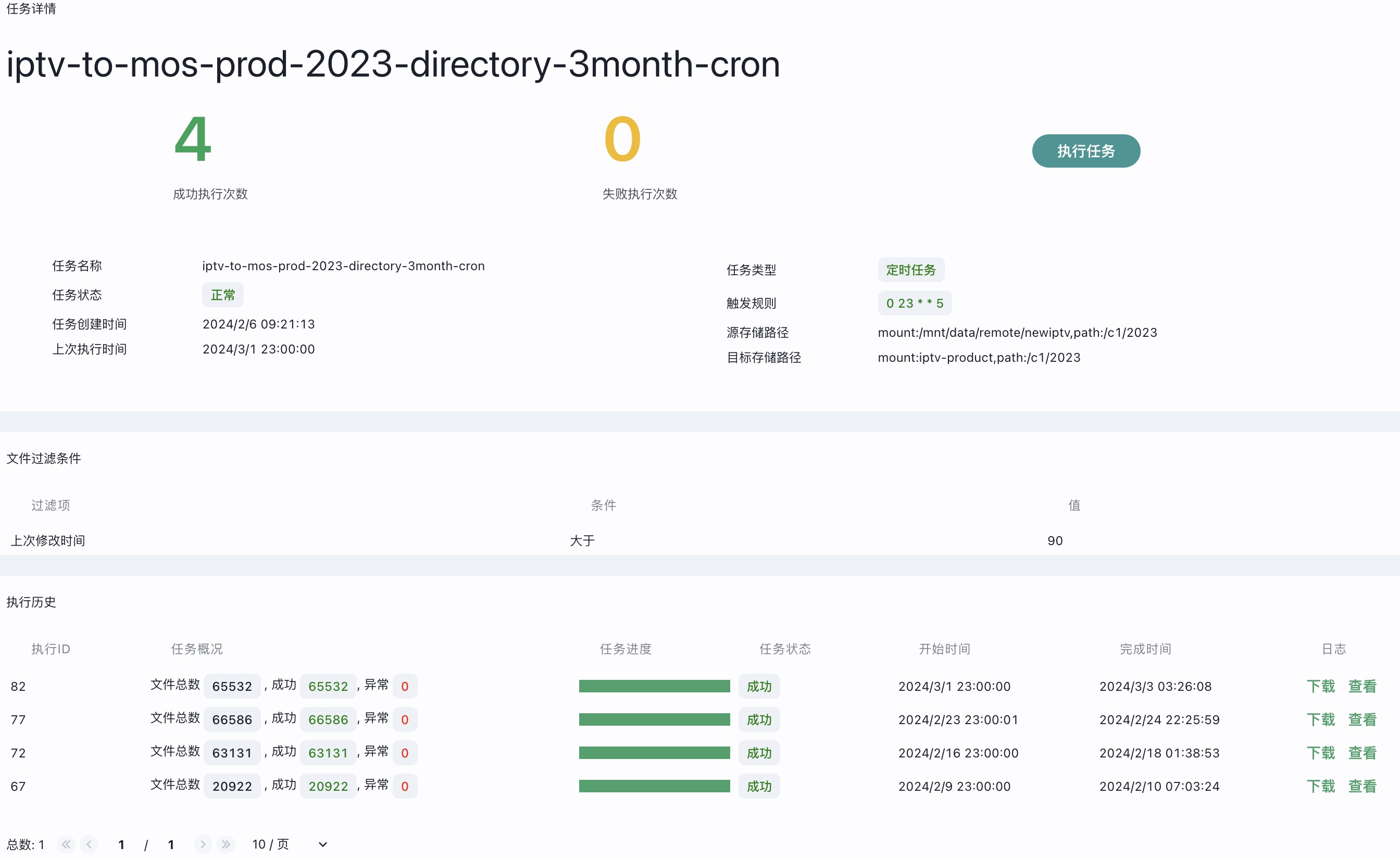Click the 正常 task status tag
Image resolution: width=1400 pixels, height=860 pixels.
223,295
